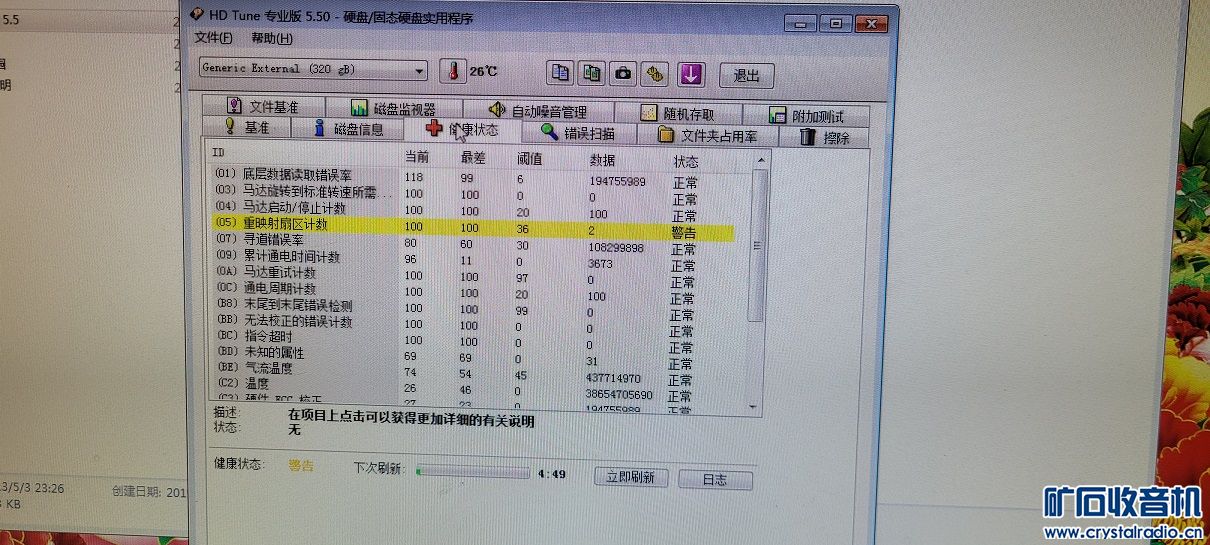Open the Generic External drive selector dropdown

point(313,69)
